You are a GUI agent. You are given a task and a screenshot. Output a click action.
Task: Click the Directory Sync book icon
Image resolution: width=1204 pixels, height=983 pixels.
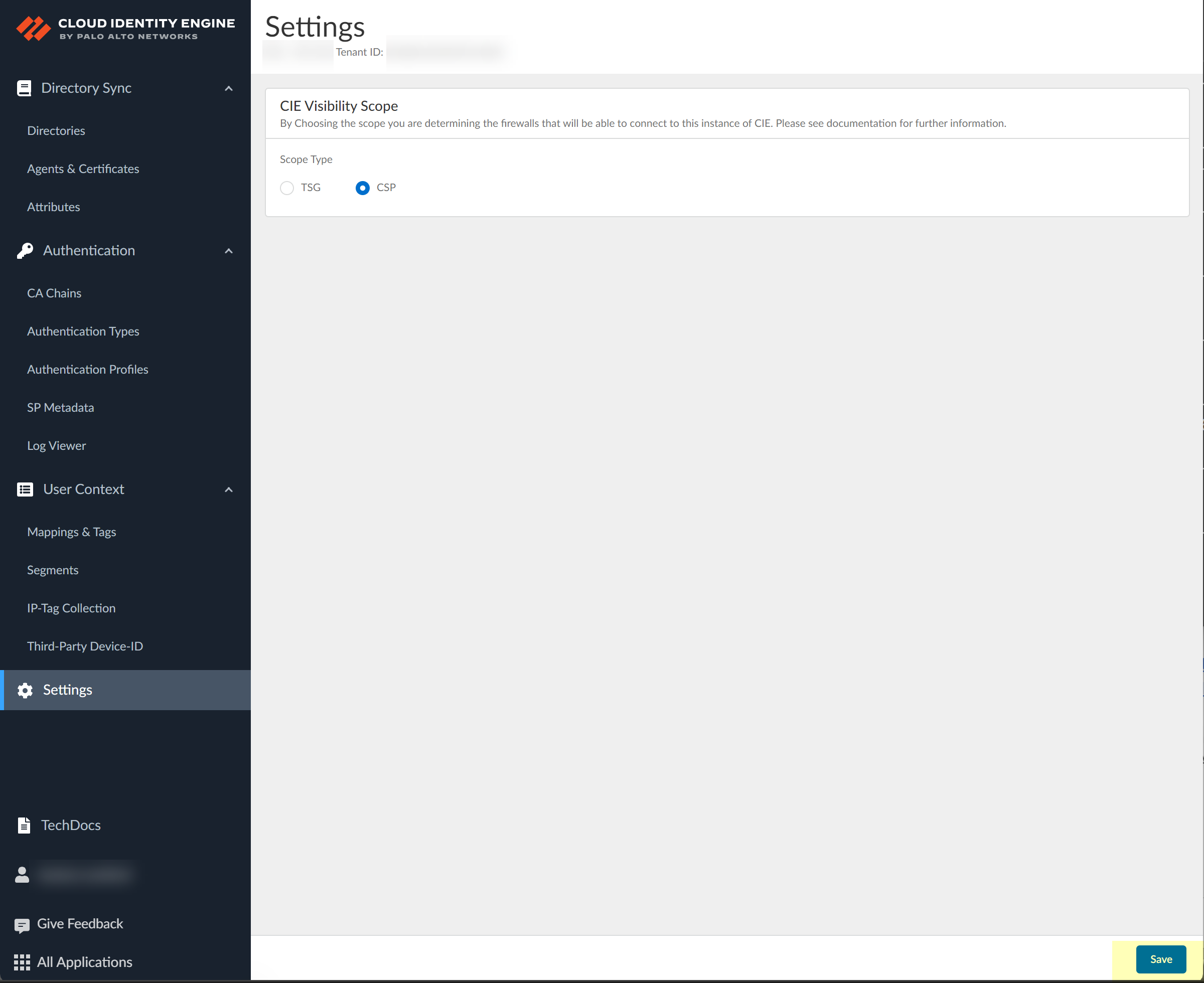[24, 88]
